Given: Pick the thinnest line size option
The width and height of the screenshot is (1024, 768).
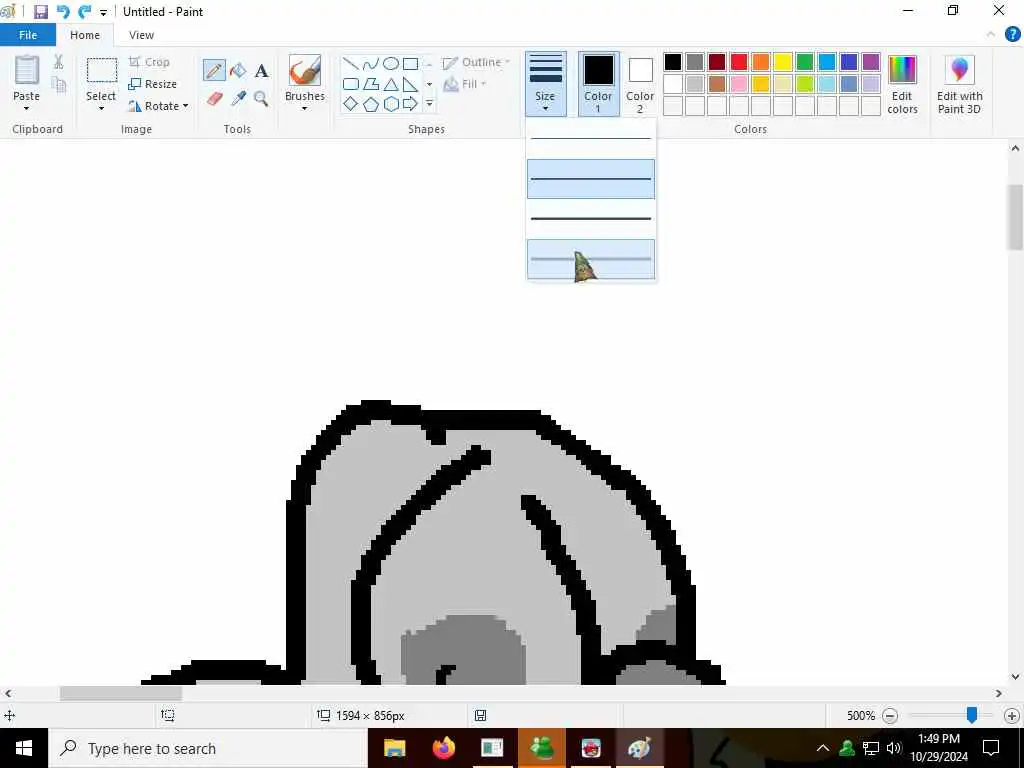Looking at the screenshot, I should point(591,138).
